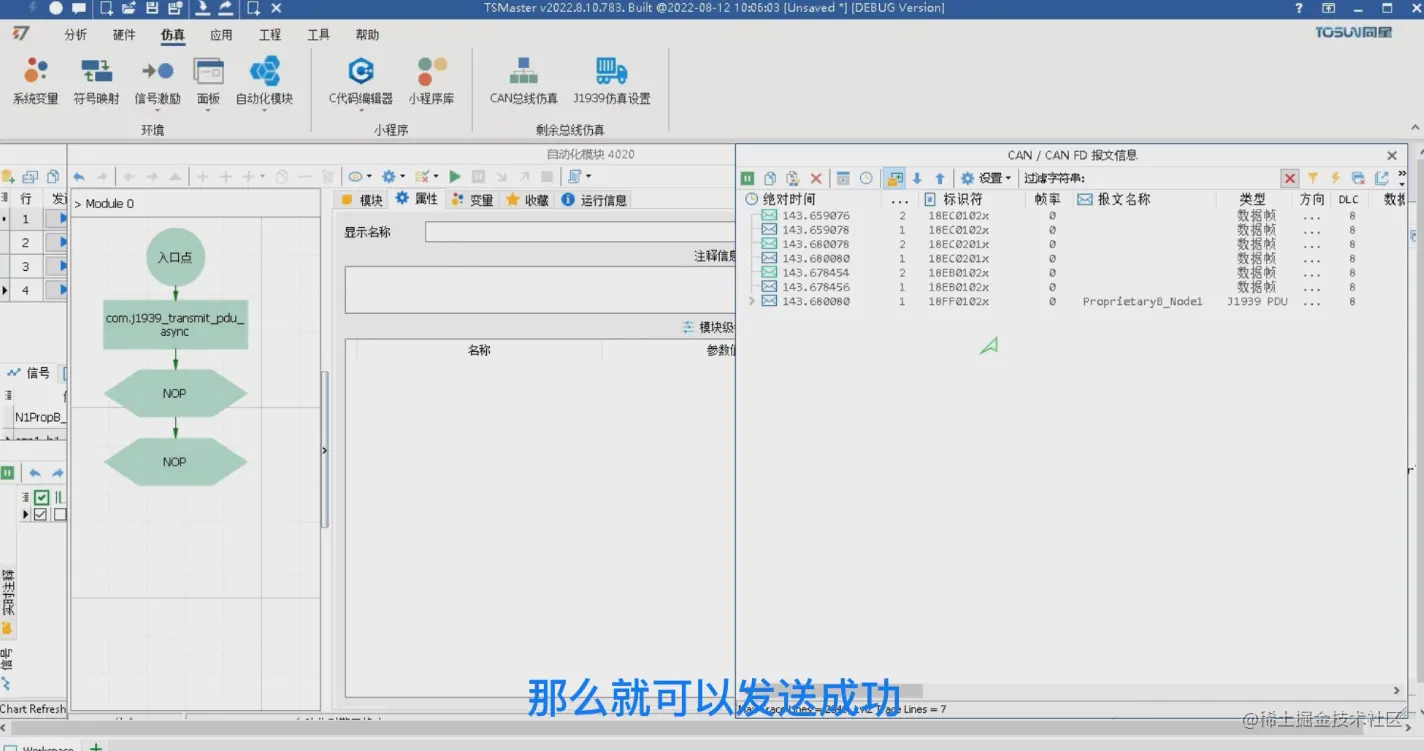Viewport: 1424px width, 751px height.
Task: Expand the ProprietaryB_Node1 message row
Action: click(x=752, y=301)
